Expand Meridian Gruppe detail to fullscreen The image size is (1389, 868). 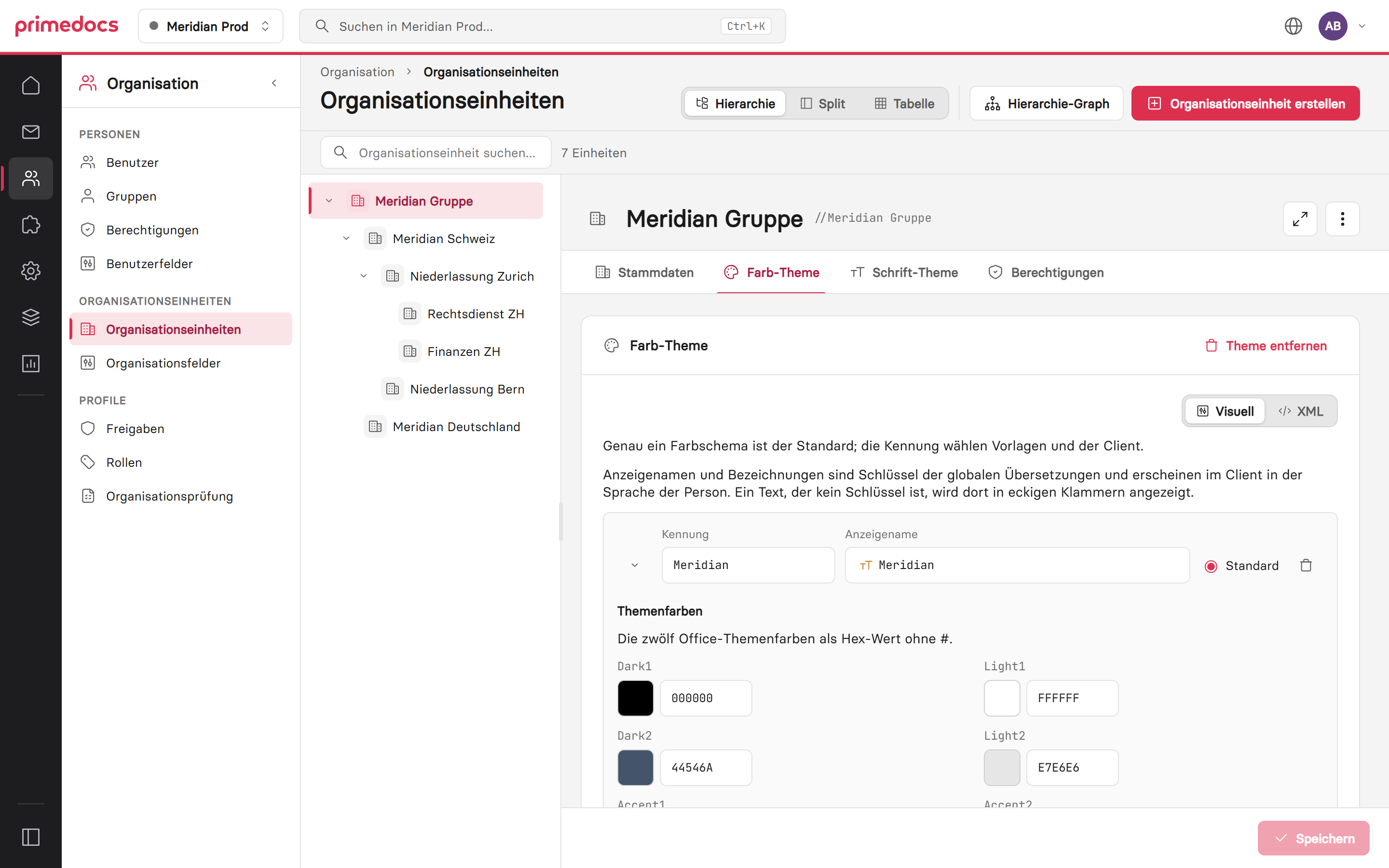point(1300,219)
